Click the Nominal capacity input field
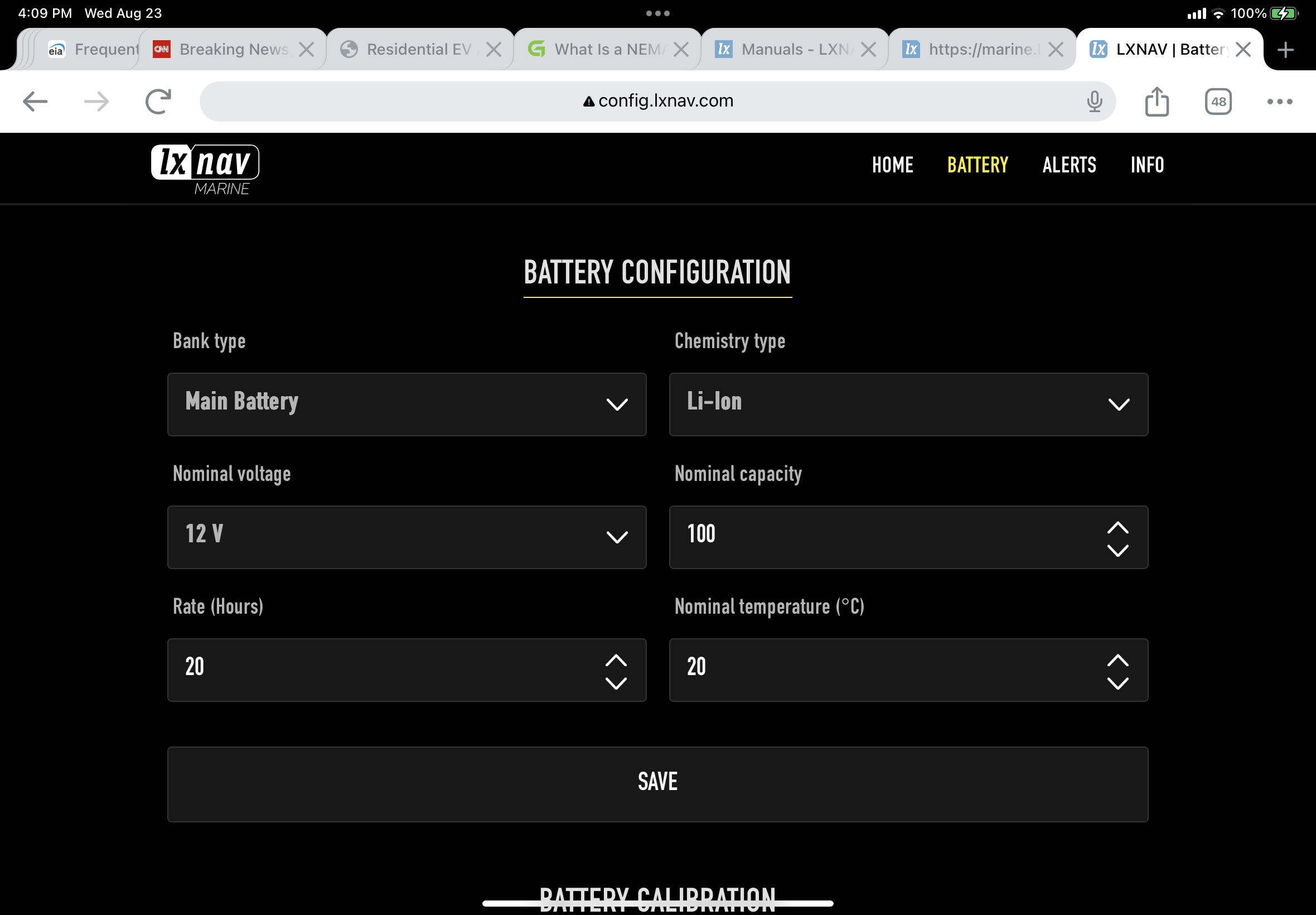The height and width of the screenshot is (915, 1316). pyautogui.click(x=908, y=537)
